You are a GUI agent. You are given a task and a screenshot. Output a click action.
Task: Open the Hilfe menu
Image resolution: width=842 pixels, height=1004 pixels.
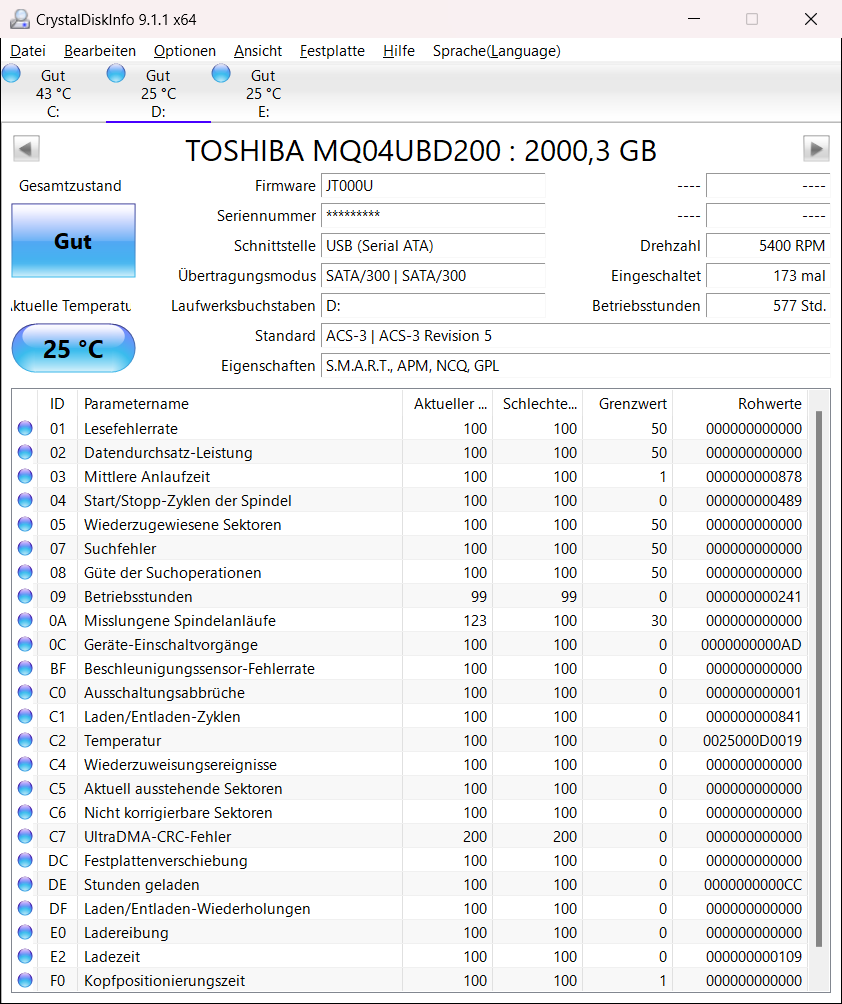(399, 51)
